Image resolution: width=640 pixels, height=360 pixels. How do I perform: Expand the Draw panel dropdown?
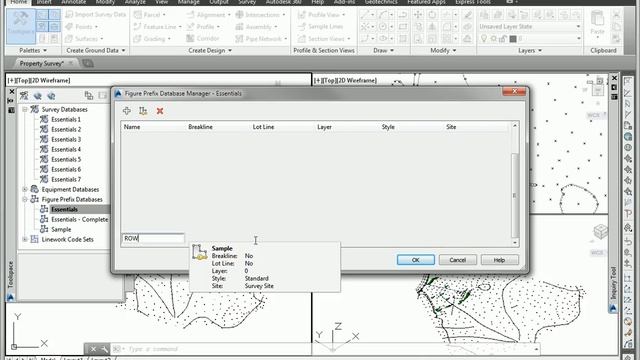[383, 50]
